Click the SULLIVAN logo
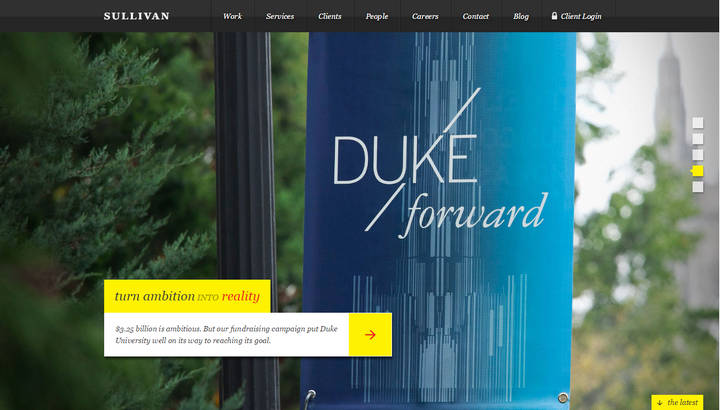 [136, 16]
